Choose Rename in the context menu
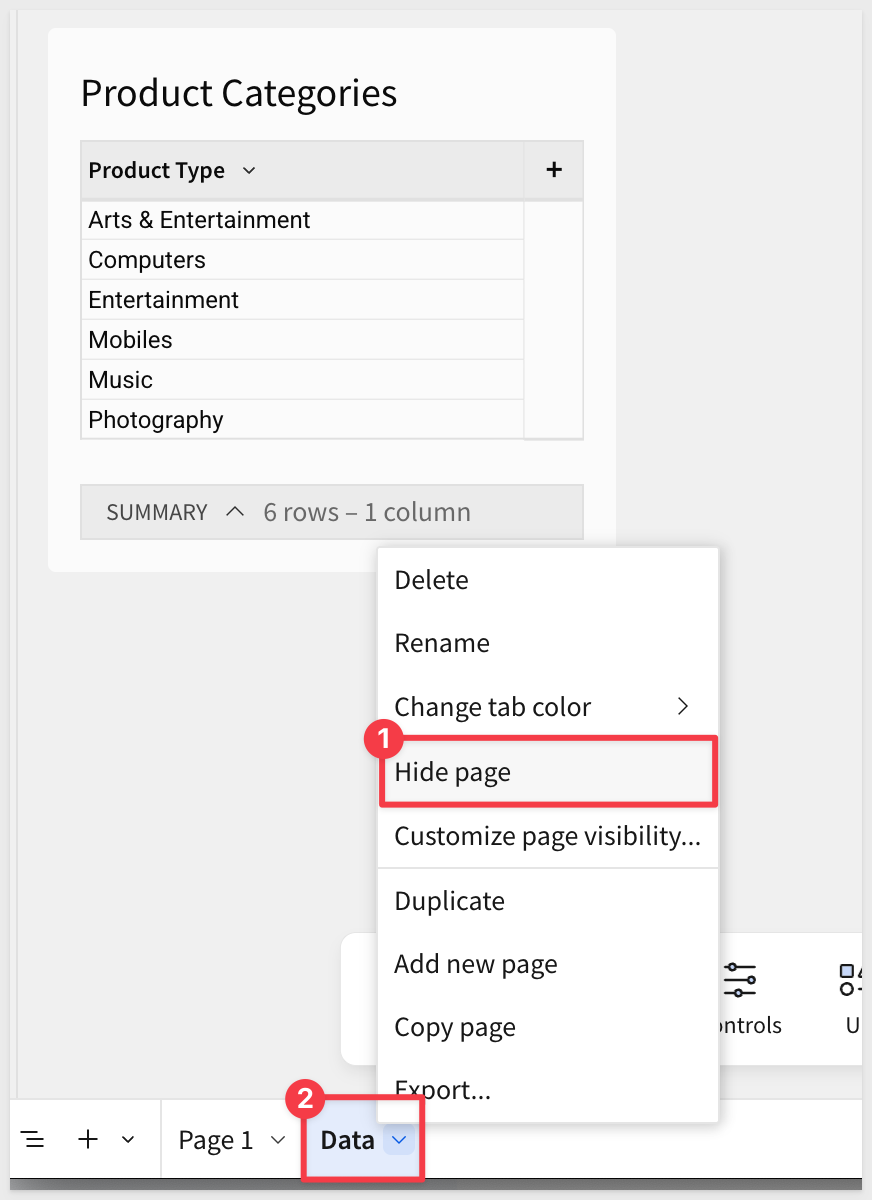 point(442,643)
